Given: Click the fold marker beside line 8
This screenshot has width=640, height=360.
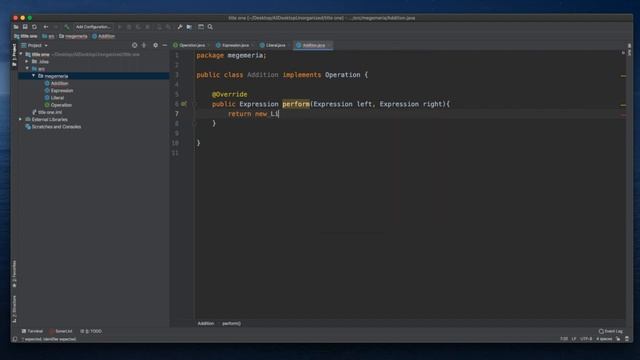Looking at the screenshot, I should 195,123.
